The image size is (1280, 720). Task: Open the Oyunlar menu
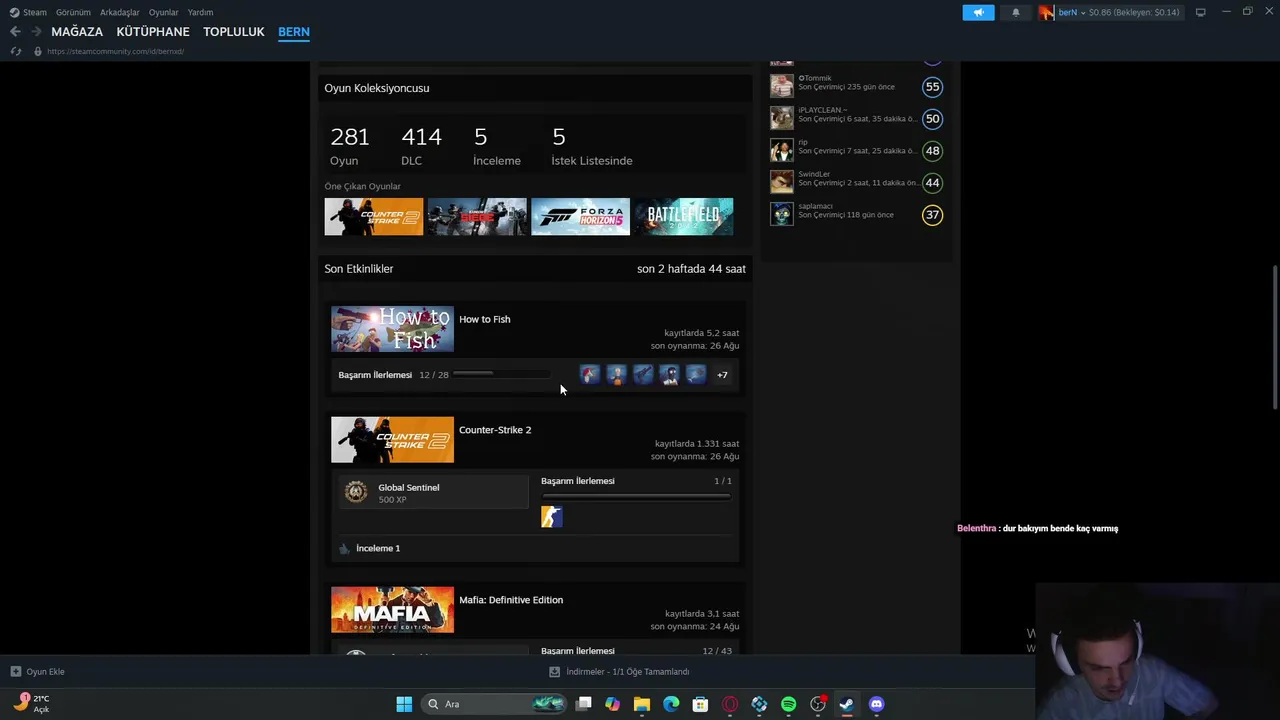164,12
